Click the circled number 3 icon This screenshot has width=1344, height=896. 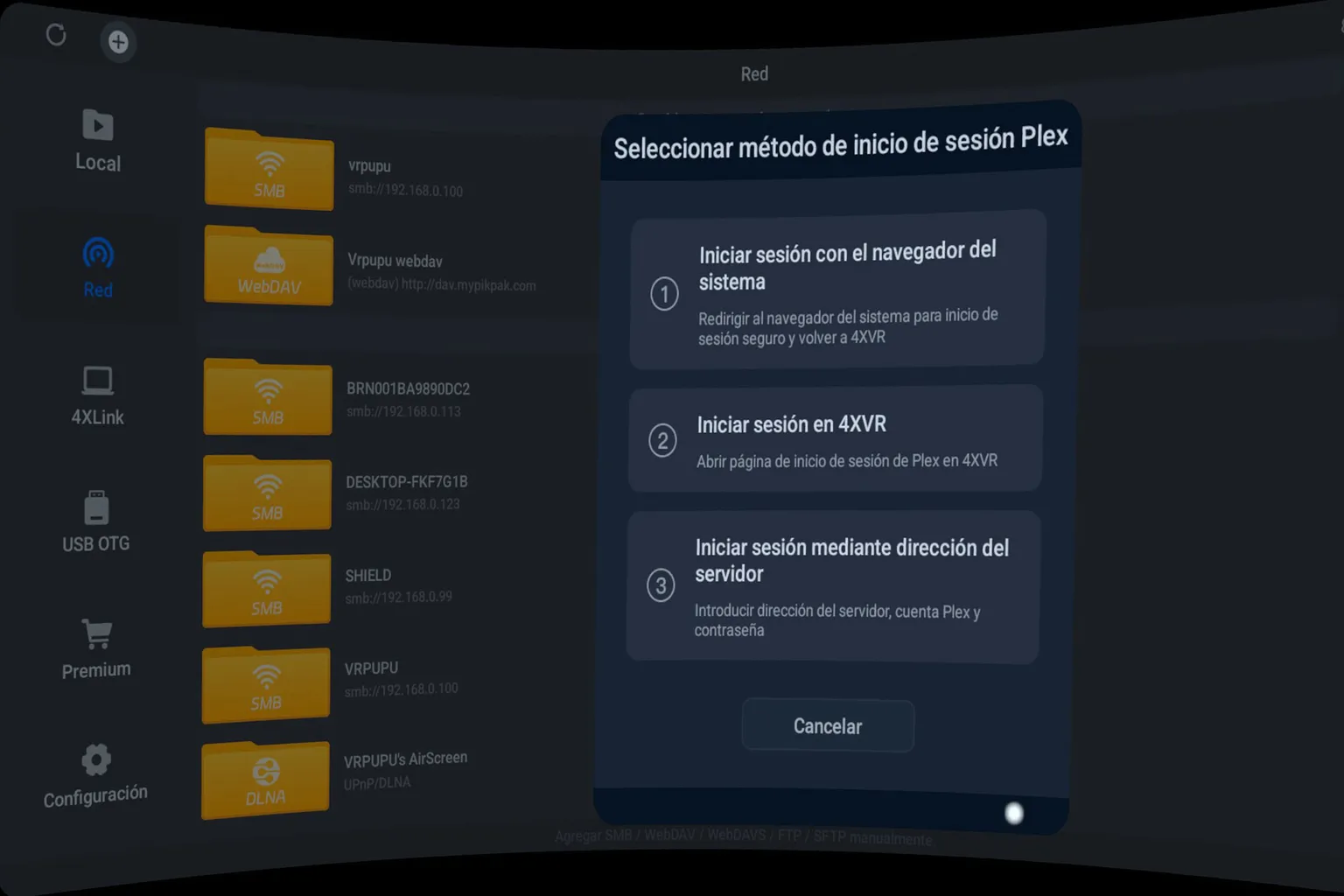pos(661,585)
